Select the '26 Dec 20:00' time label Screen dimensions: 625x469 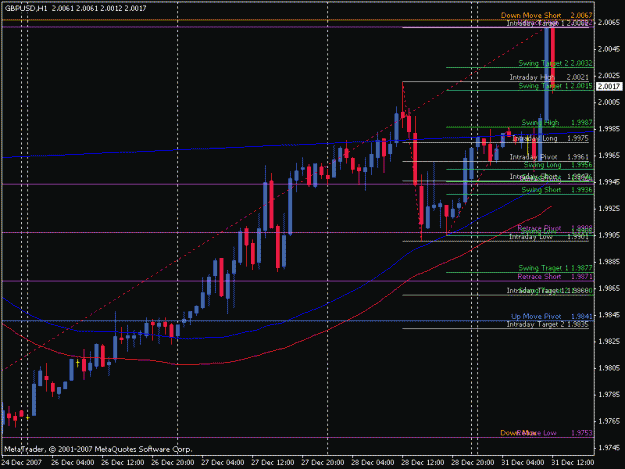(x=173, y=463)
